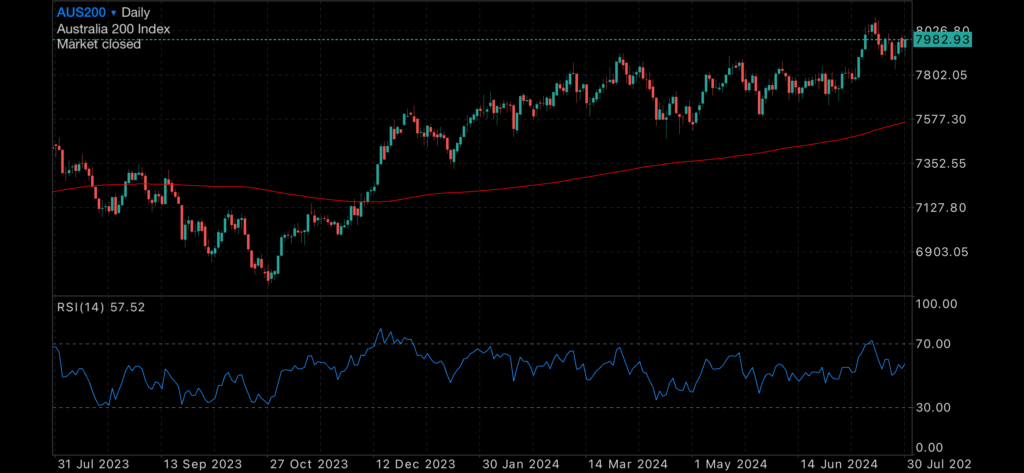Click the 1 May 2024 date label

(x=729, y=464)
